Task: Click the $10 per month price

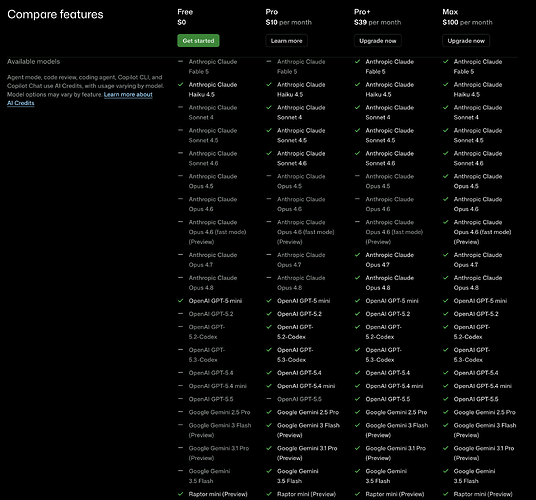Action: tap(289, 23)
